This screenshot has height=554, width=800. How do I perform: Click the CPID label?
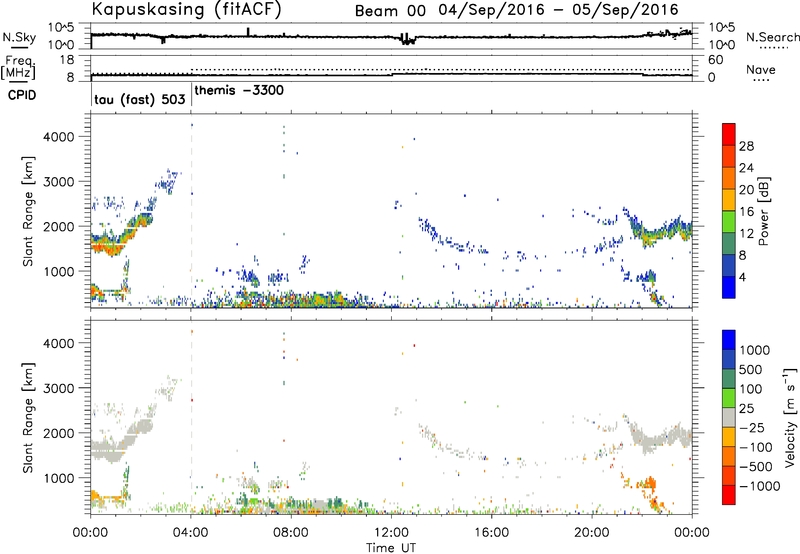click(22, 95)
